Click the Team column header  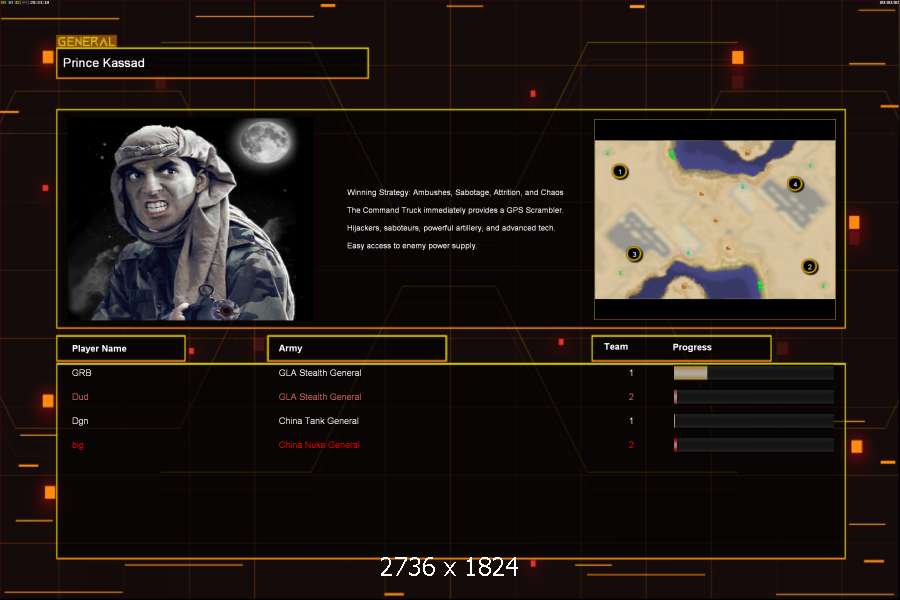pos(616,347)
